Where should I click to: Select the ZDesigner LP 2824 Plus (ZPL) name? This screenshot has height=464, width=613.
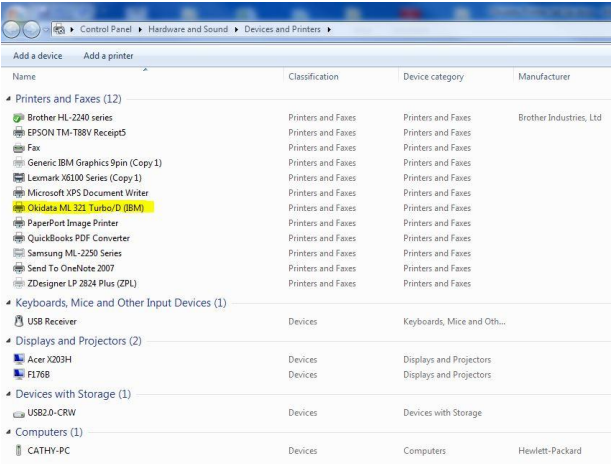pos(82,283)
